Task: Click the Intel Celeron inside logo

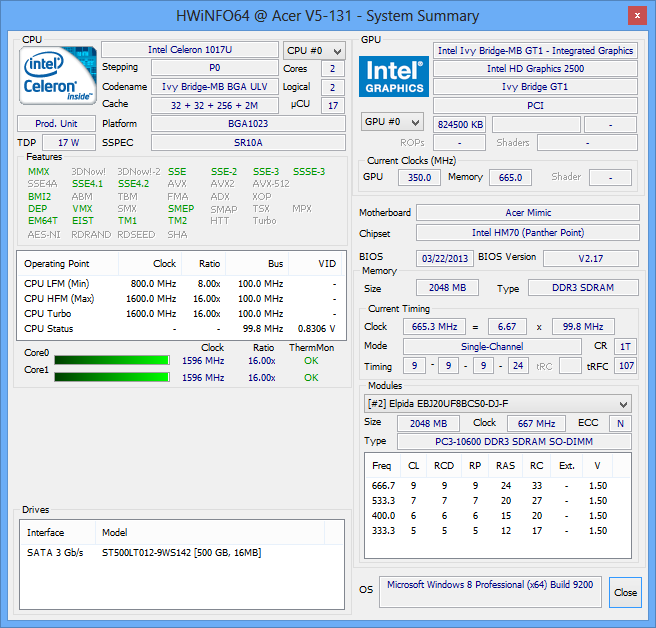Action: (58, 75)
